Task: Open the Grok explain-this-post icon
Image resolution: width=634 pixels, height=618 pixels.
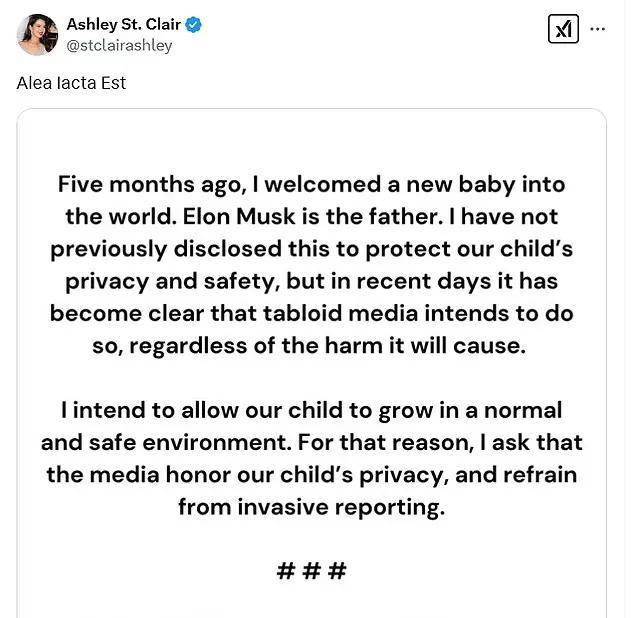Action: tap(563, 29)
